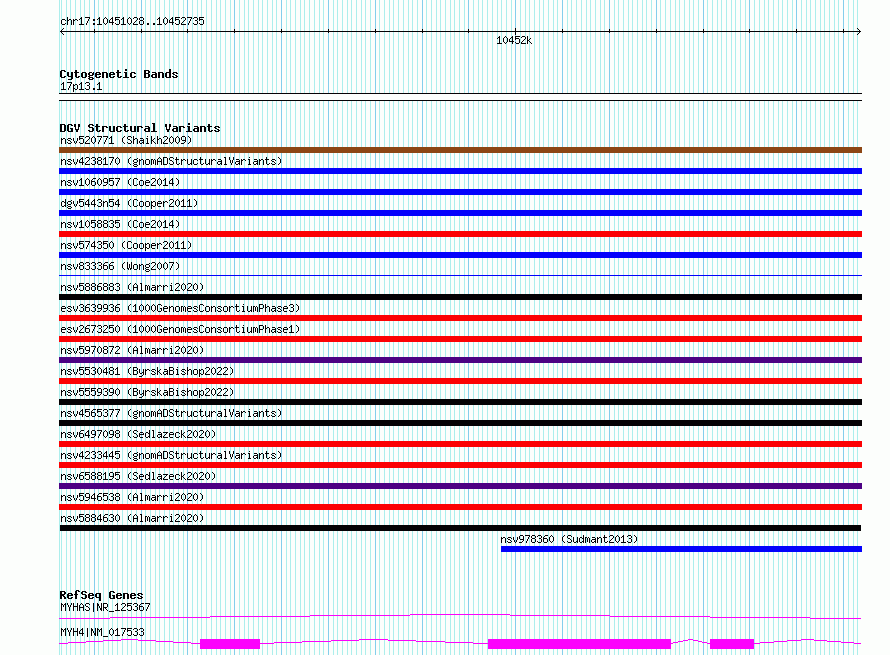Viewport: 890px width, 655px height.
Task: Open the esv2673250 (1000GenomesConsortiumPhase1) label
Action: 180,329
